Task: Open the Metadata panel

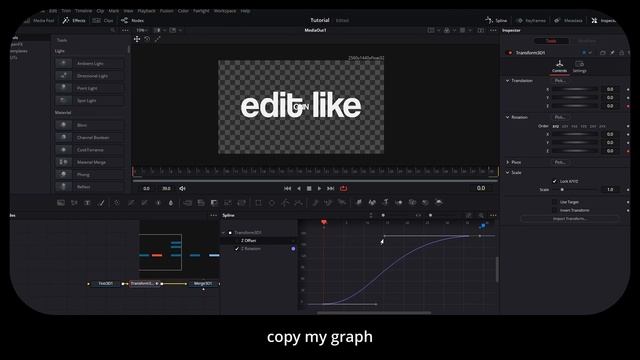Action: point(568,20)
